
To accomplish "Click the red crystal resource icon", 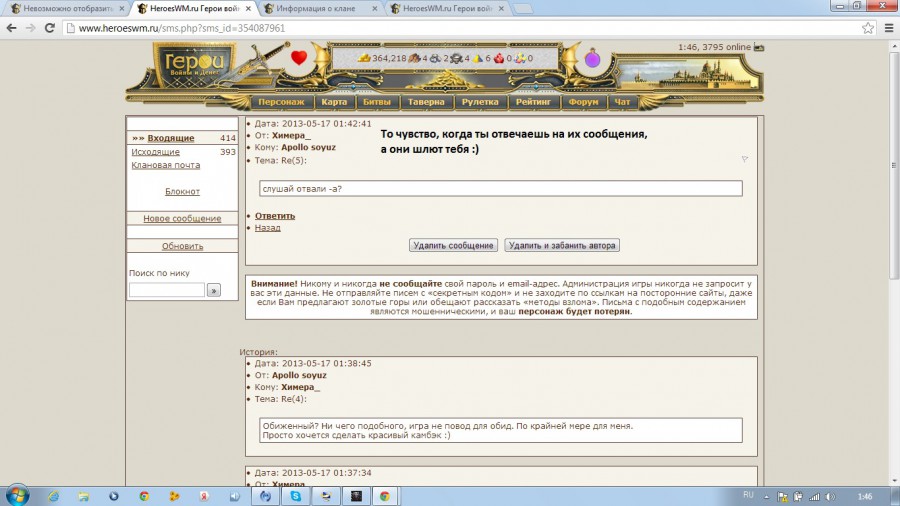I will tap(499, 58).
